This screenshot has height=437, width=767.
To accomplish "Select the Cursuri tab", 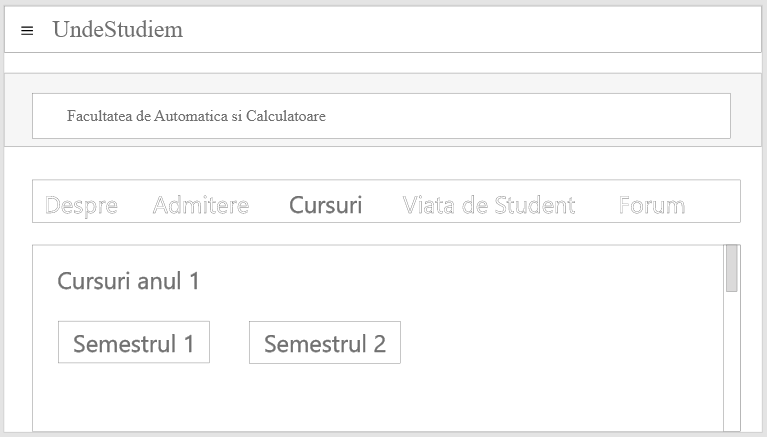I will pos(325,206).
